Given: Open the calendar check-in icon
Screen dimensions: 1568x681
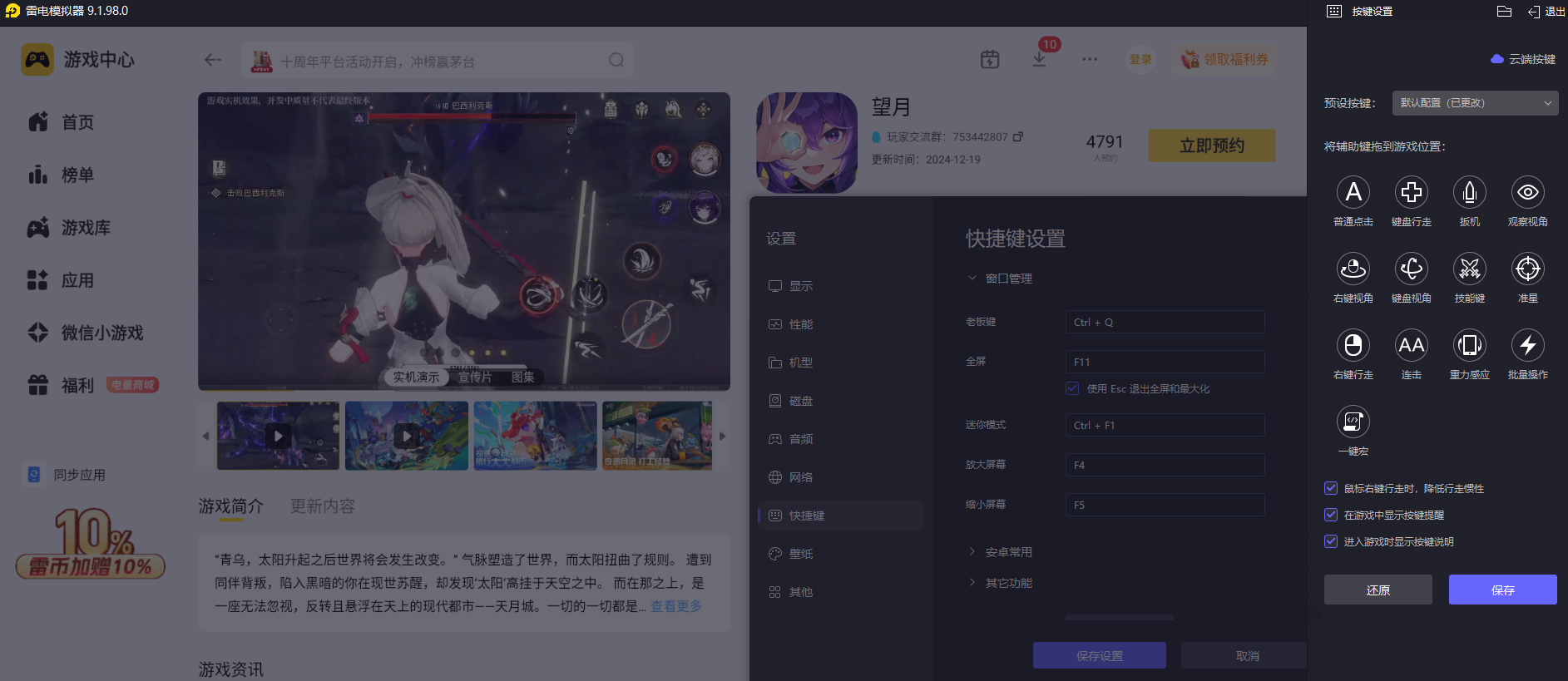Looking at the screenshot, I should point(990,59).
